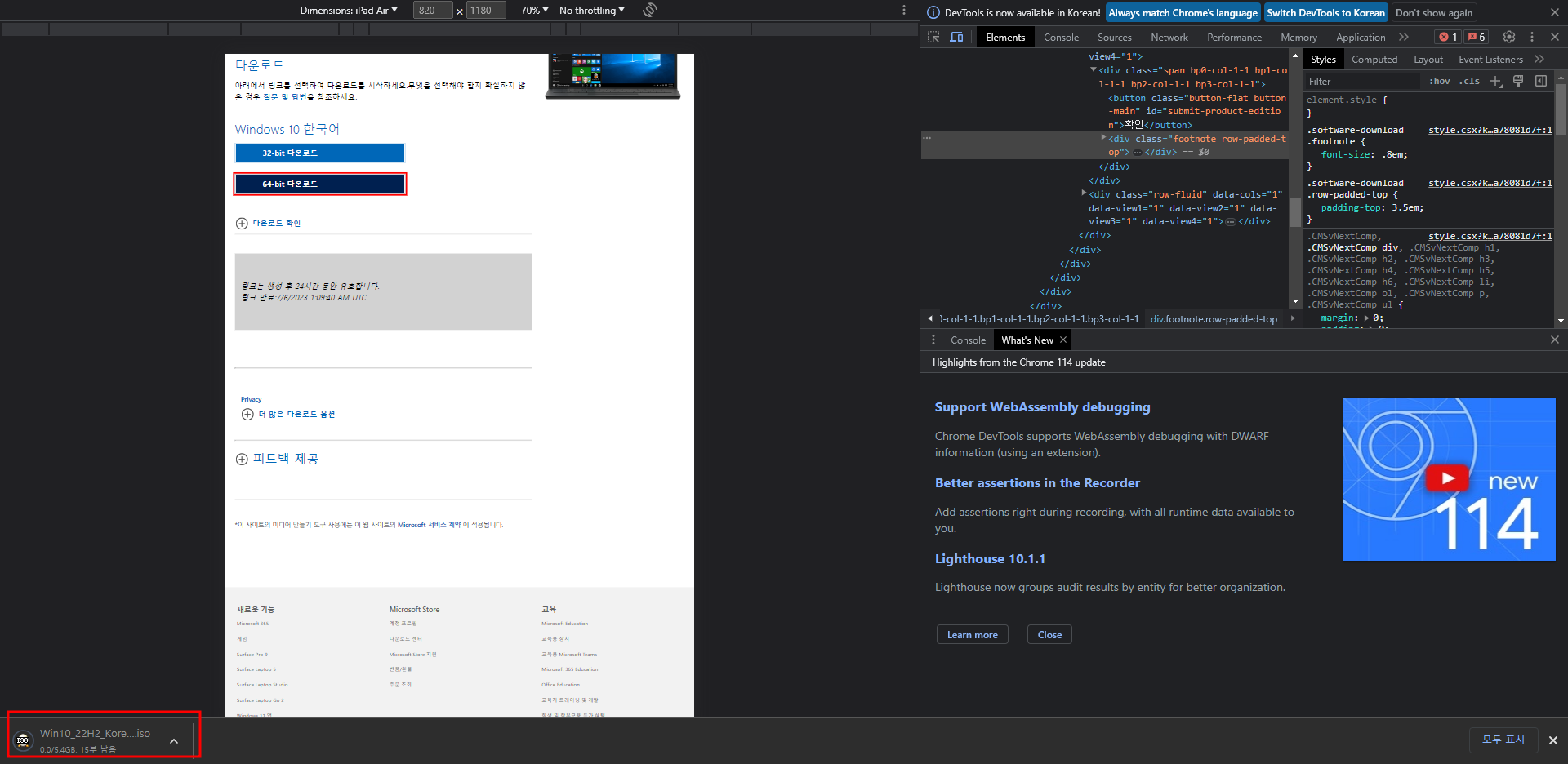Viewport: 1568px width, 764px height.
Task: Open the Application tab
Action: (x=1361, y=37)
